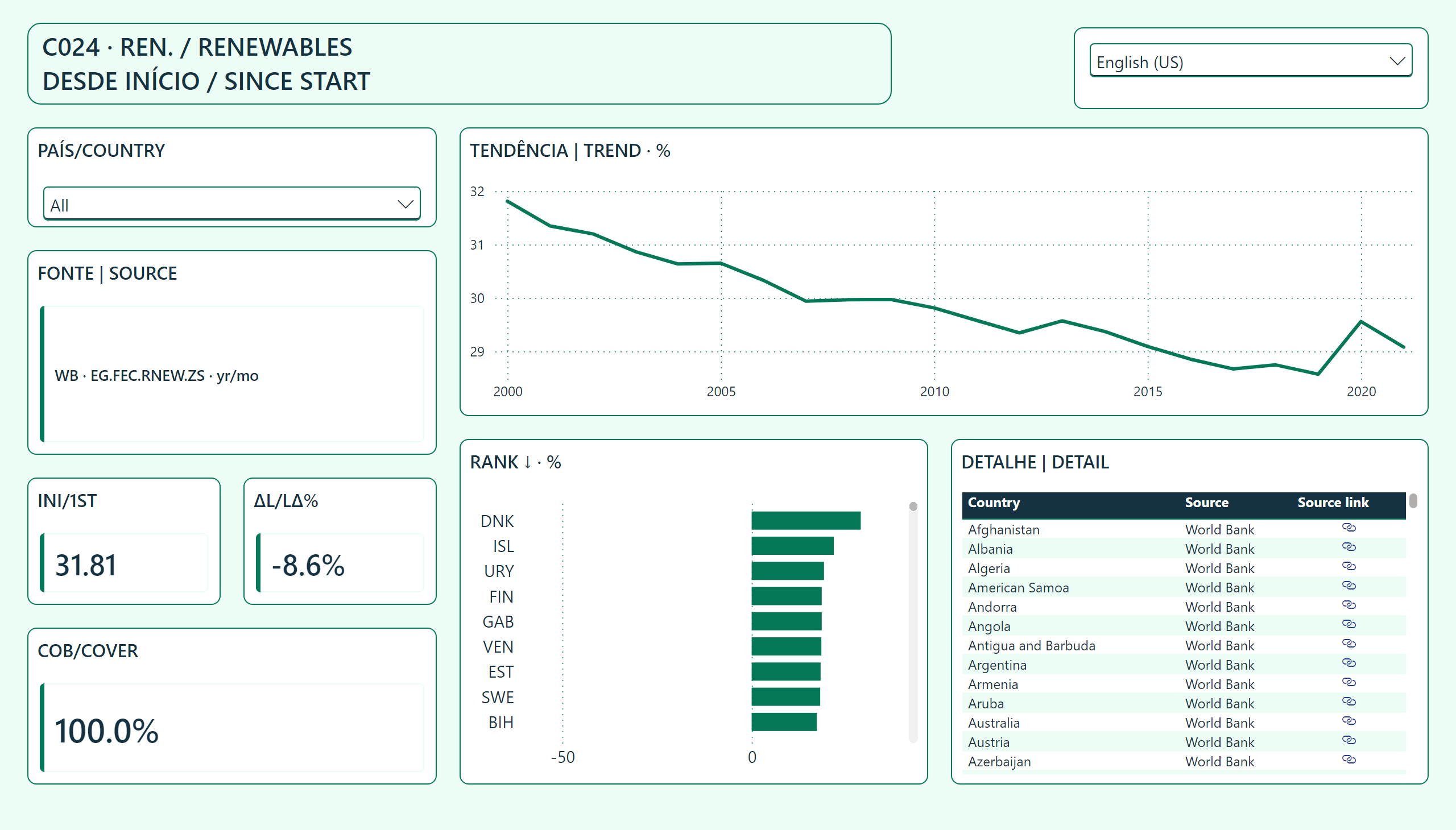Open Armenia's source link icon

point(1348,683)
